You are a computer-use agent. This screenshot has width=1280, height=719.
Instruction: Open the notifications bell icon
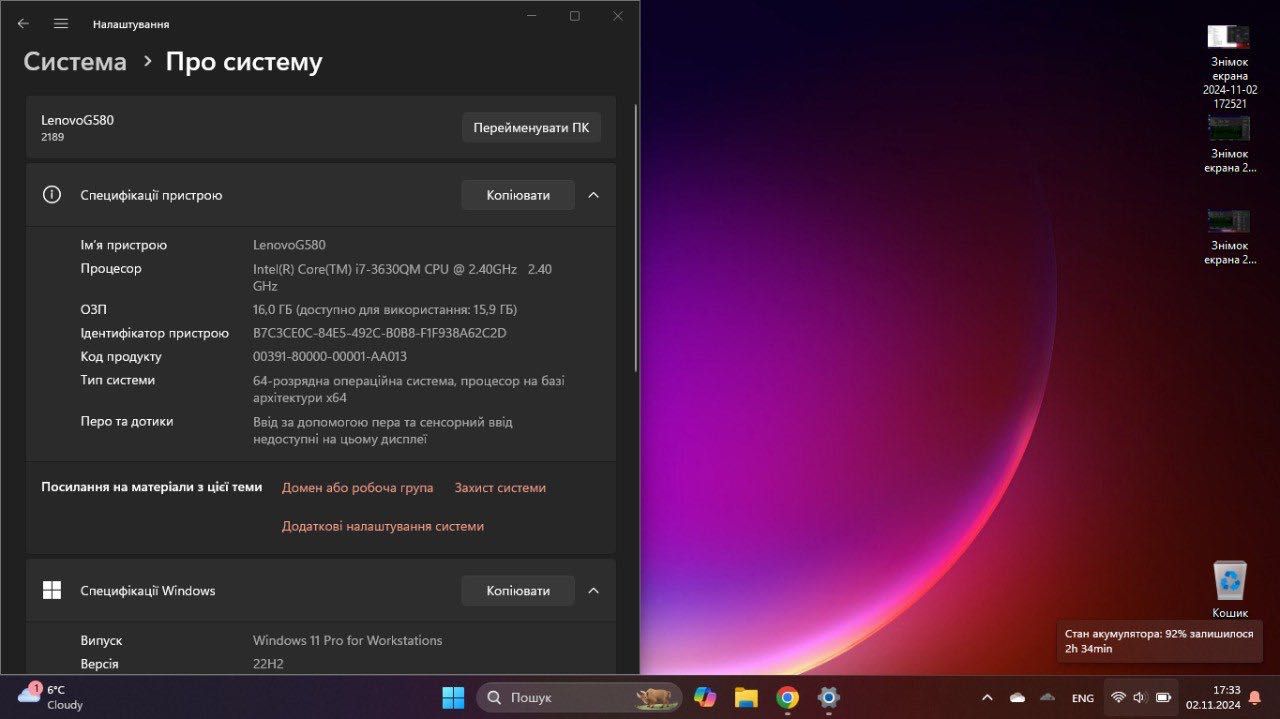[1254, 697]
